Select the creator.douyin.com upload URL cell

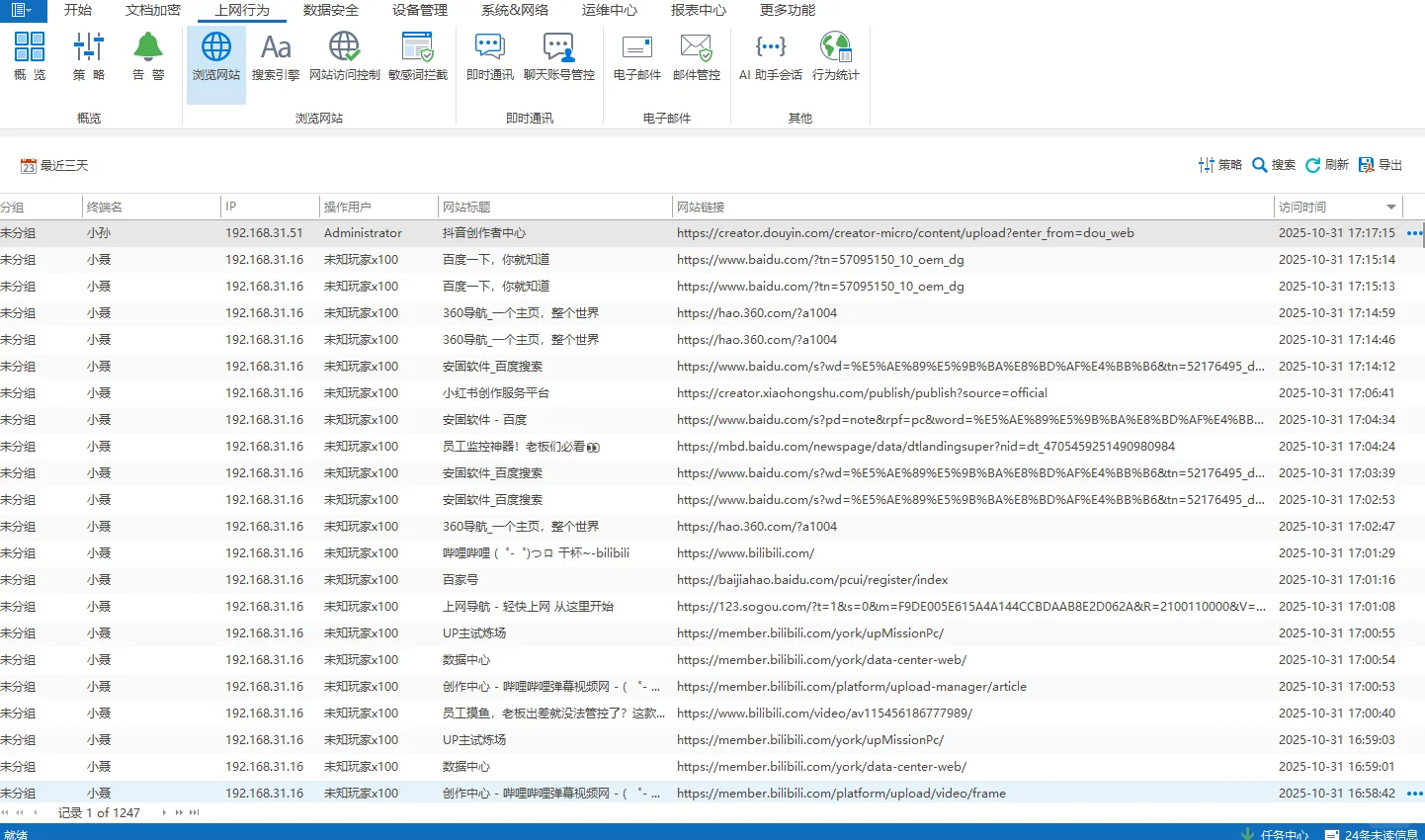pos(973,233)
